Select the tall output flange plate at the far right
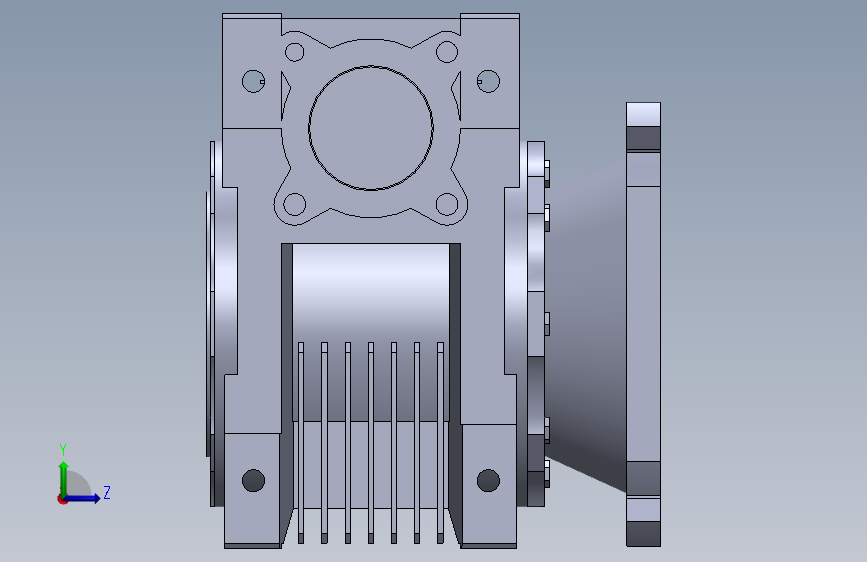The height and width of the screenshot is (562, 867). point(643,324)
